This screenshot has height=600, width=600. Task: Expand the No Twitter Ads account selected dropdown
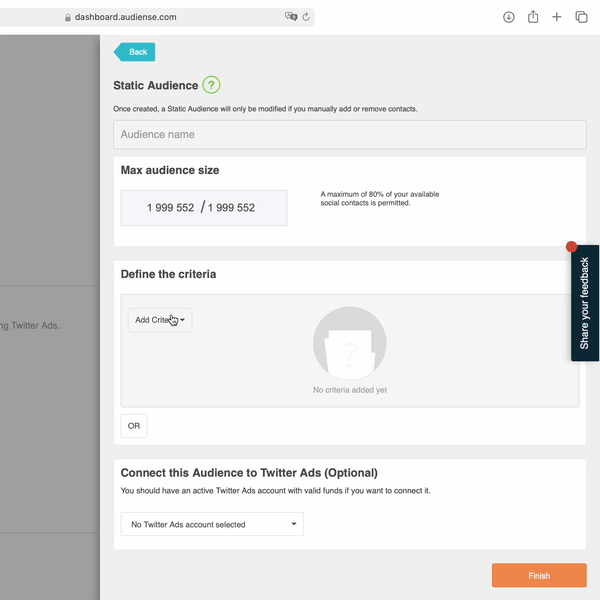(212, 524)
